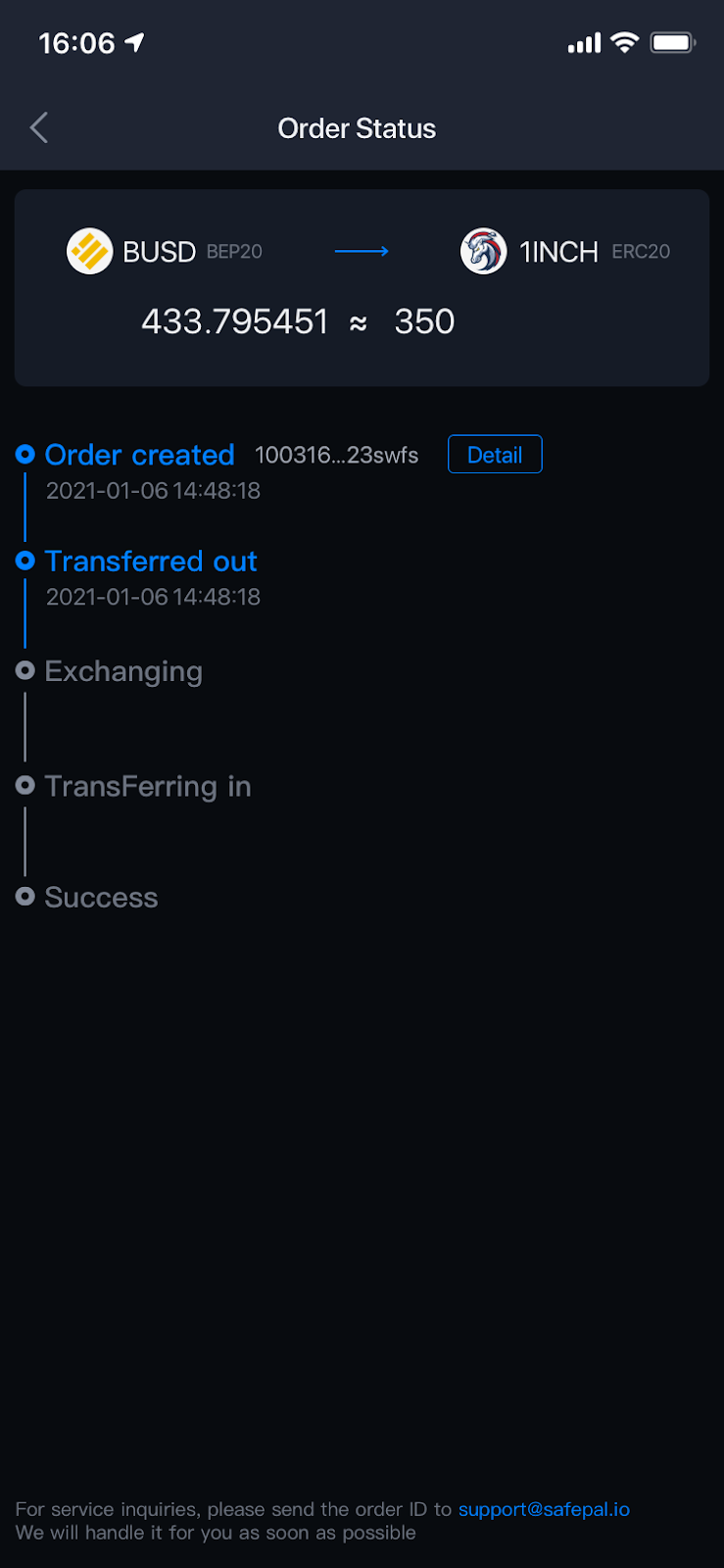This screenshot has width=724, height=1568.
Task: Tap the 350 1INCH received amount
Action: 424,321
